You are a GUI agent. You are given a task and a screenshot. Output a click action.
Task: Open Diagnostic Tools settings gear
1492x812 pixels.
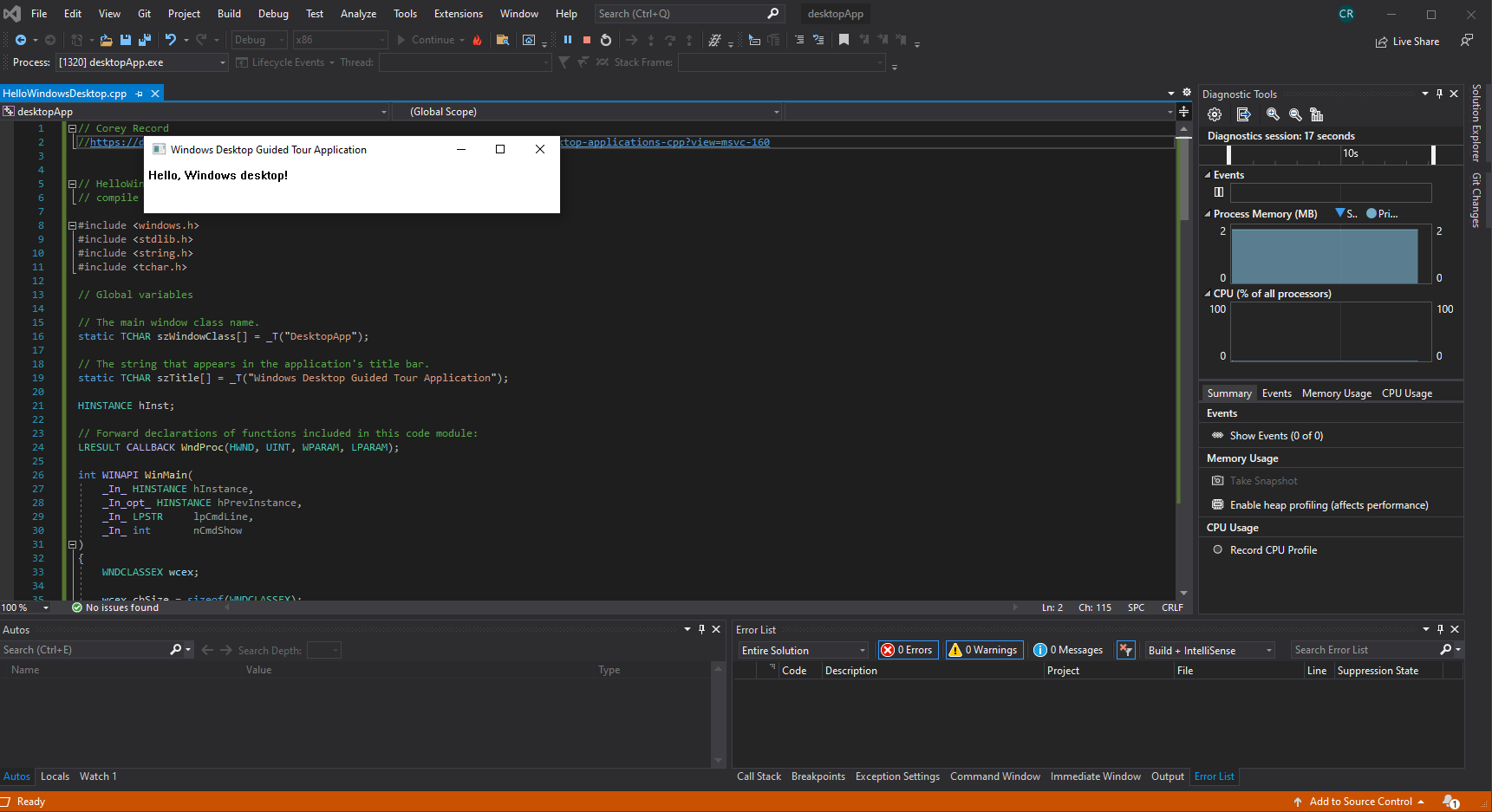pyautogui.click(x=1215, y=114)
